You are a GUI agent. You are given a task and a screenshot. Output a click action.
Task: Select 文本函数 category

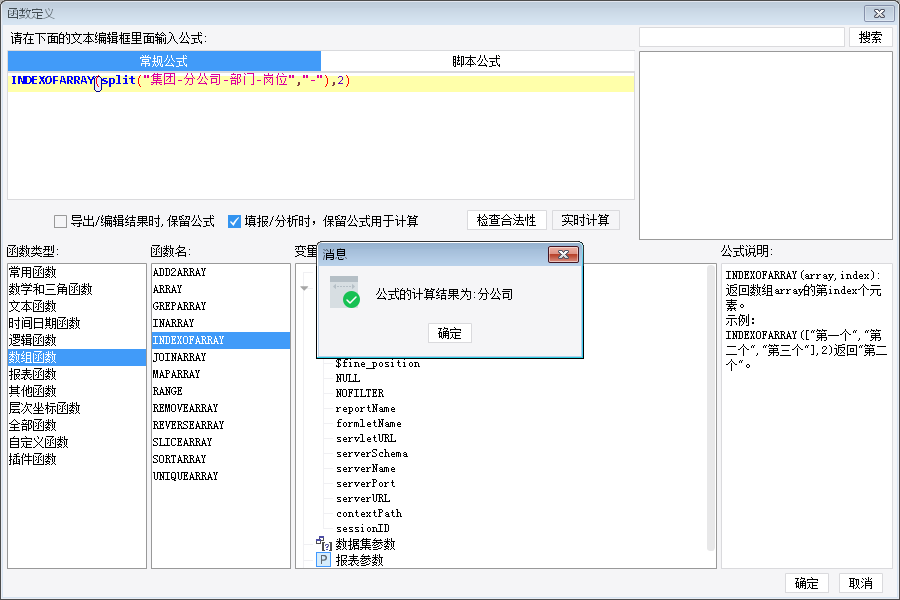tap(76, 306)
